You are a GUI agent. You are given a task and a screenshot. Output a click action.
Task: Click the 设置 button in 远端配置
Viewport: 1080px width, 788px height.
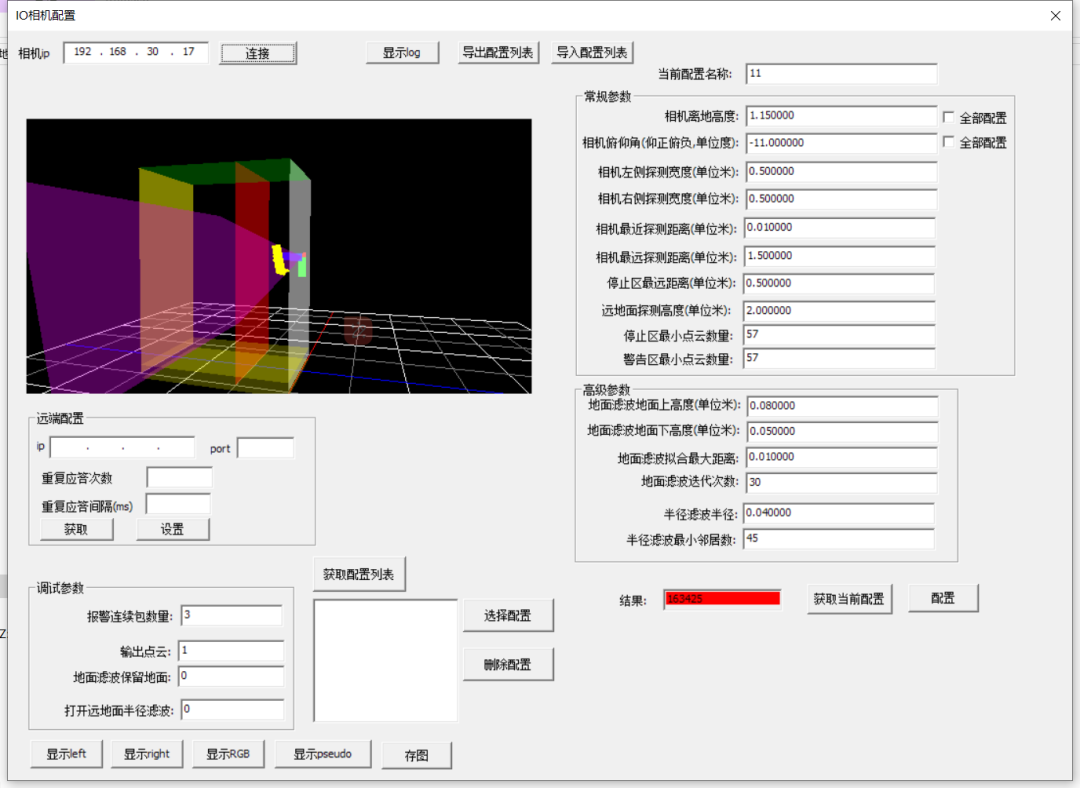pyautogui.click(x=172, y=529)
